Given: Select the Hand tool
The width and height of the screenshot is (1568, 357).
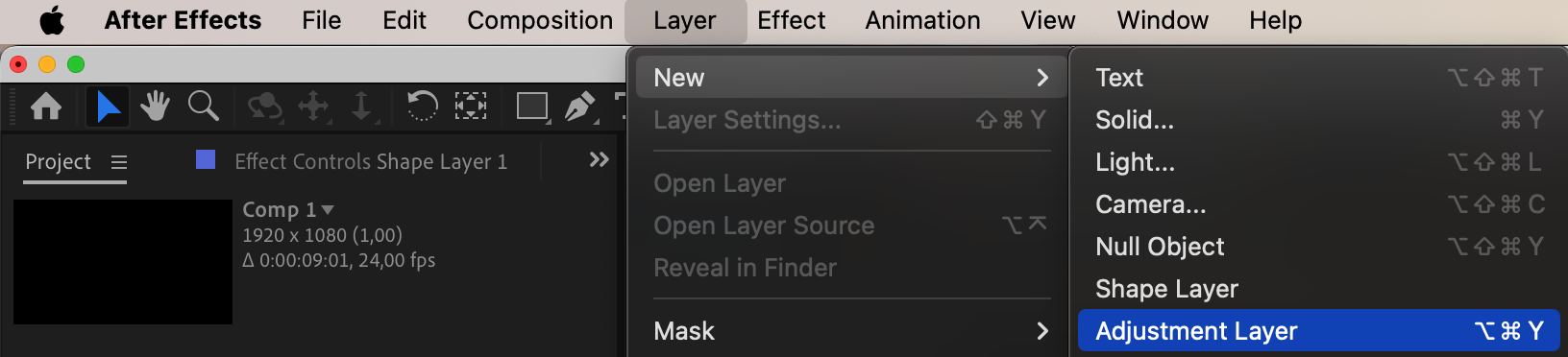Looking at the screenshot, I should (155, 106).
